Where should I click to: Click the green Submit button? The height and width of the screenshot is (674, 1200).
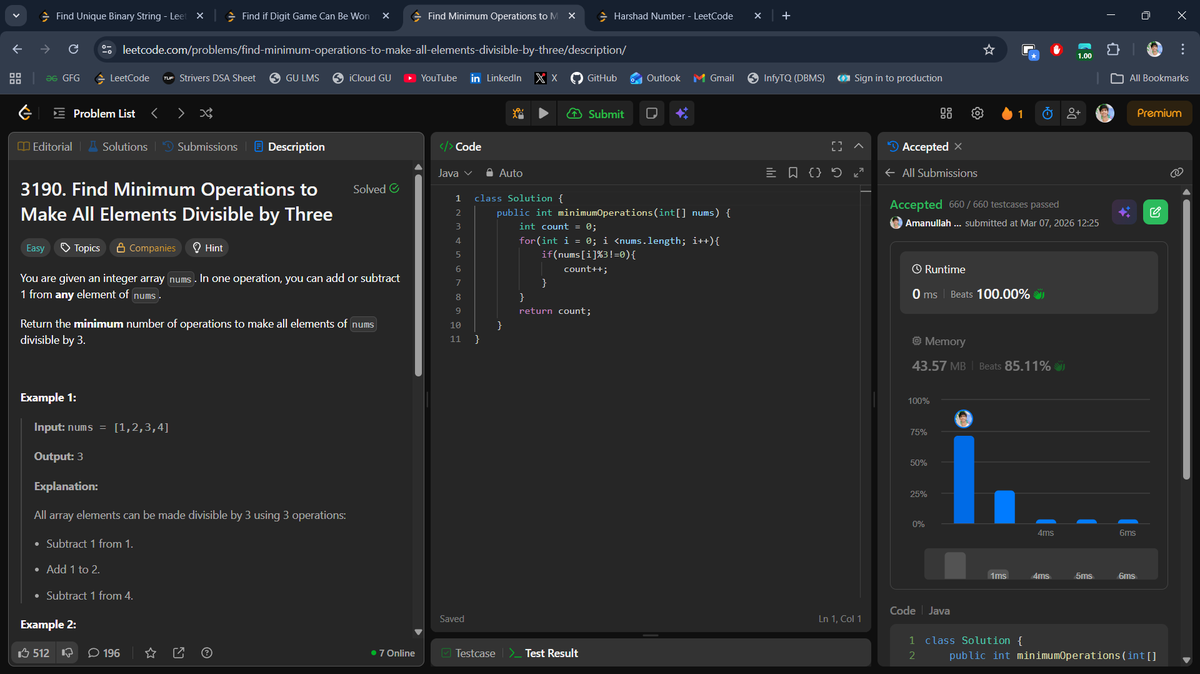click(x=595, y=114)
